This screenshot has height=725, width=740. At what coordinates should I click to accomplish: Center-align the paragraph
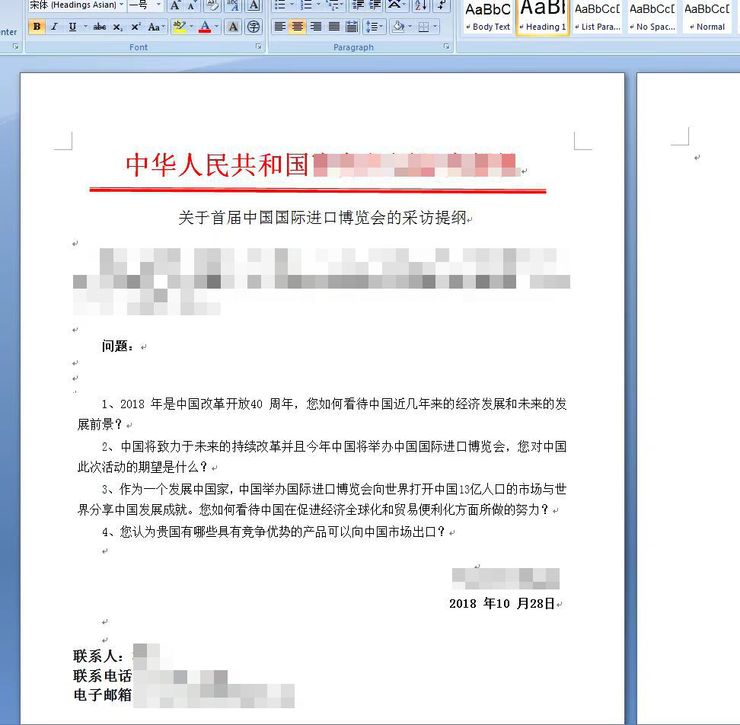pos(298,27)
